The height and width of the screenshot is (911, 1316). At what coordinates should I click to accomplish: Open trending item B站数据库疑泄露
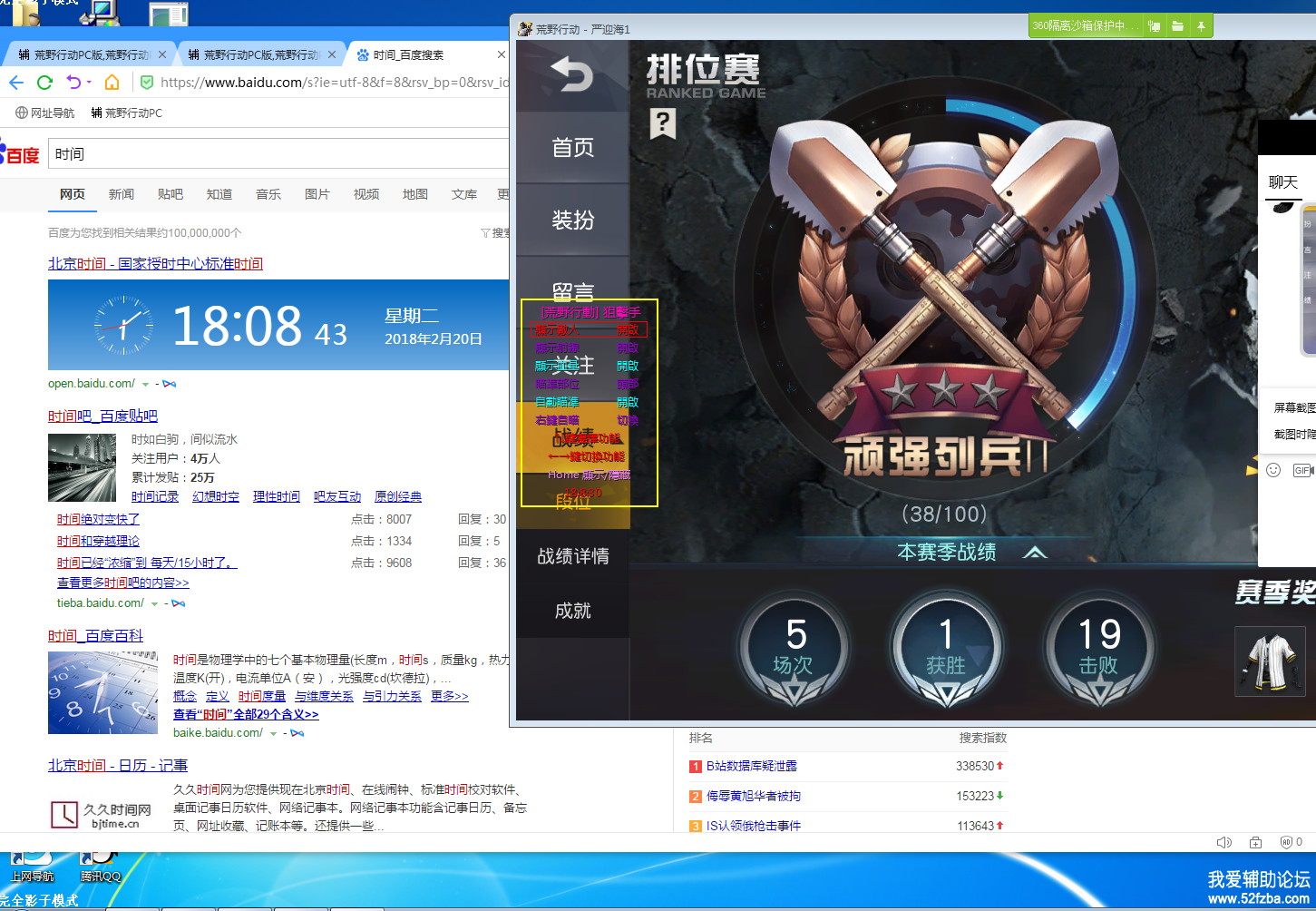point(752,766)
